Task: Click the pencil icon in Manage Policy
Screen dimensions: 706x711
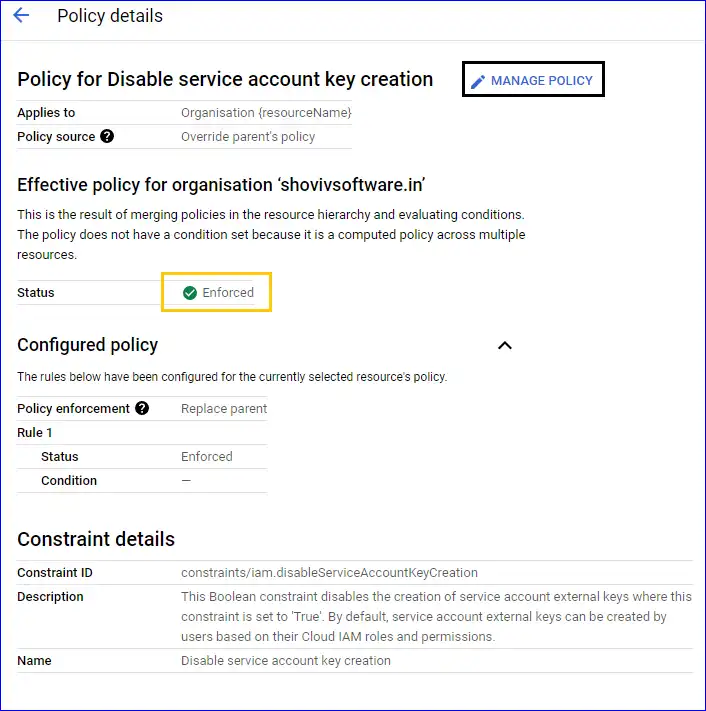Action: (x=478, y=81)
